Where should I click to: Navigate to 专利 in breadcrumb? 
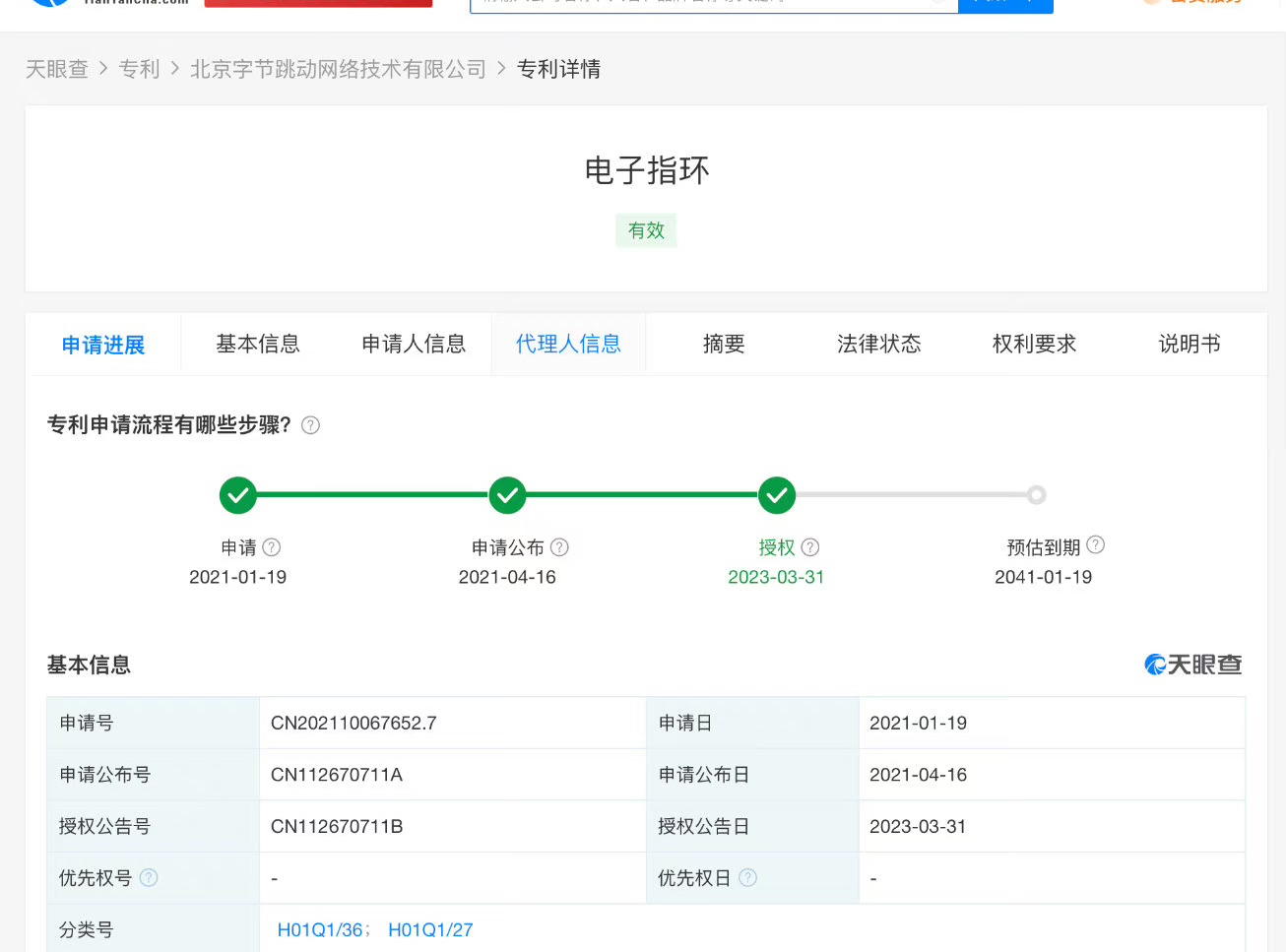click(139, 69)
